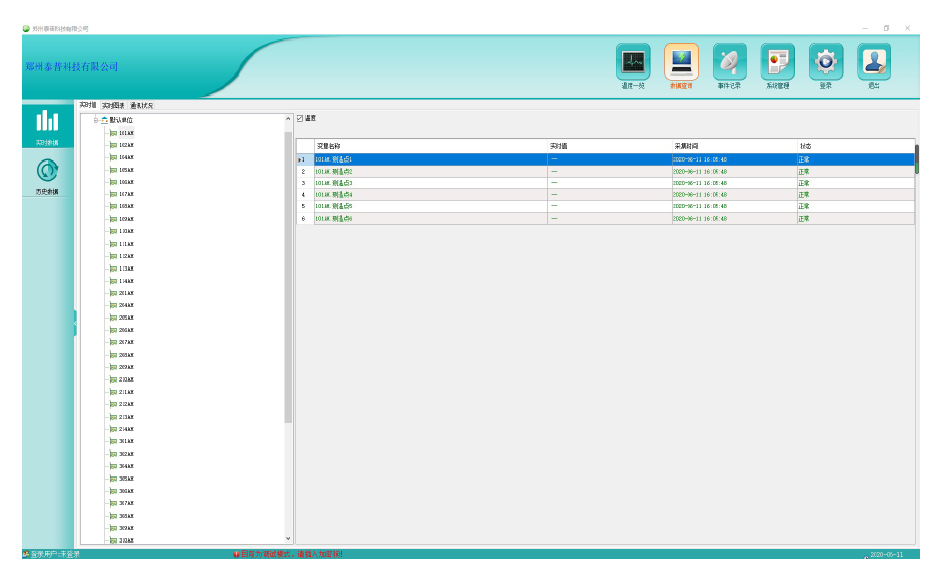The height and width of the screenshot is (572, 940).
Task: Select tree node 112
Action: tap(126, 256)
